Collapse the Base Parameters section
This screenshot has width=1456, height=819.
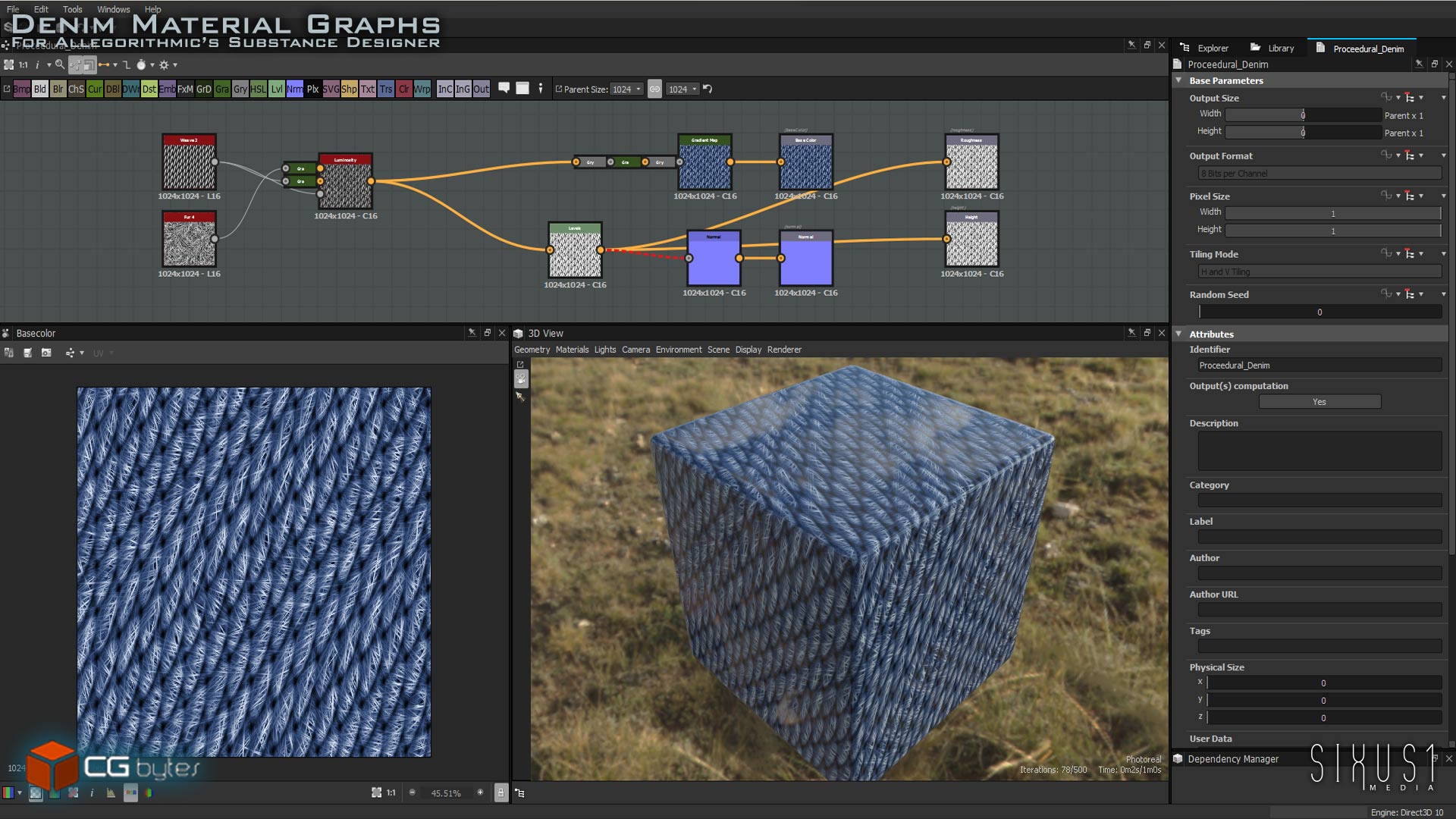(x=1178, y=80)
